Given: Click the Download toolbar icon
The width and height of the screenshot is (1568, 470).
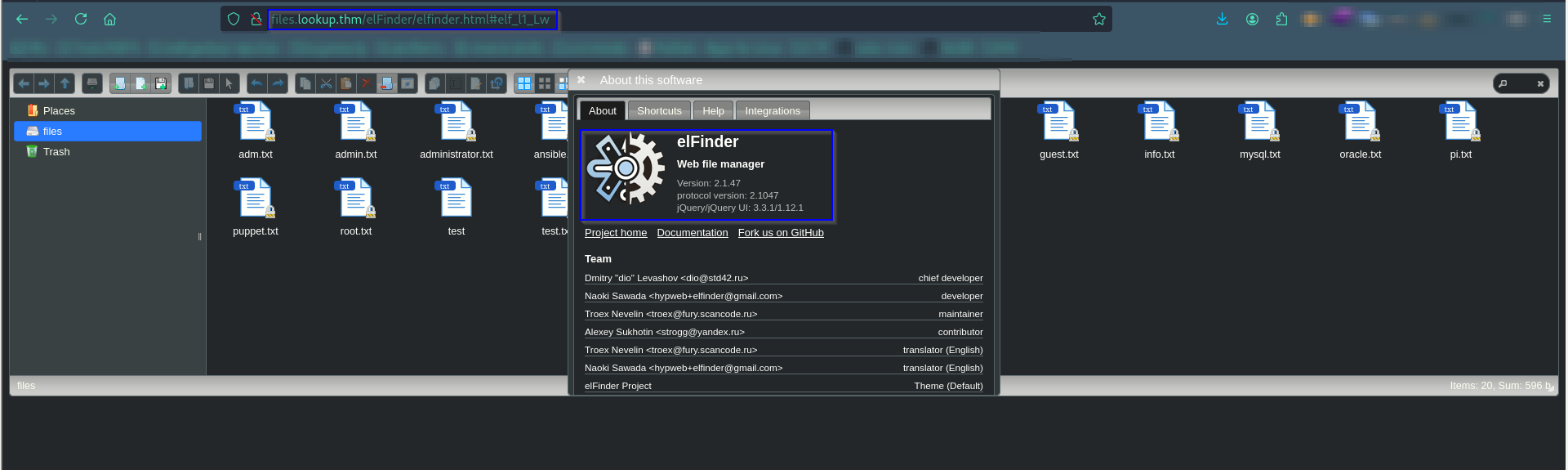Looking at the screenshot, I should (209, 83).
